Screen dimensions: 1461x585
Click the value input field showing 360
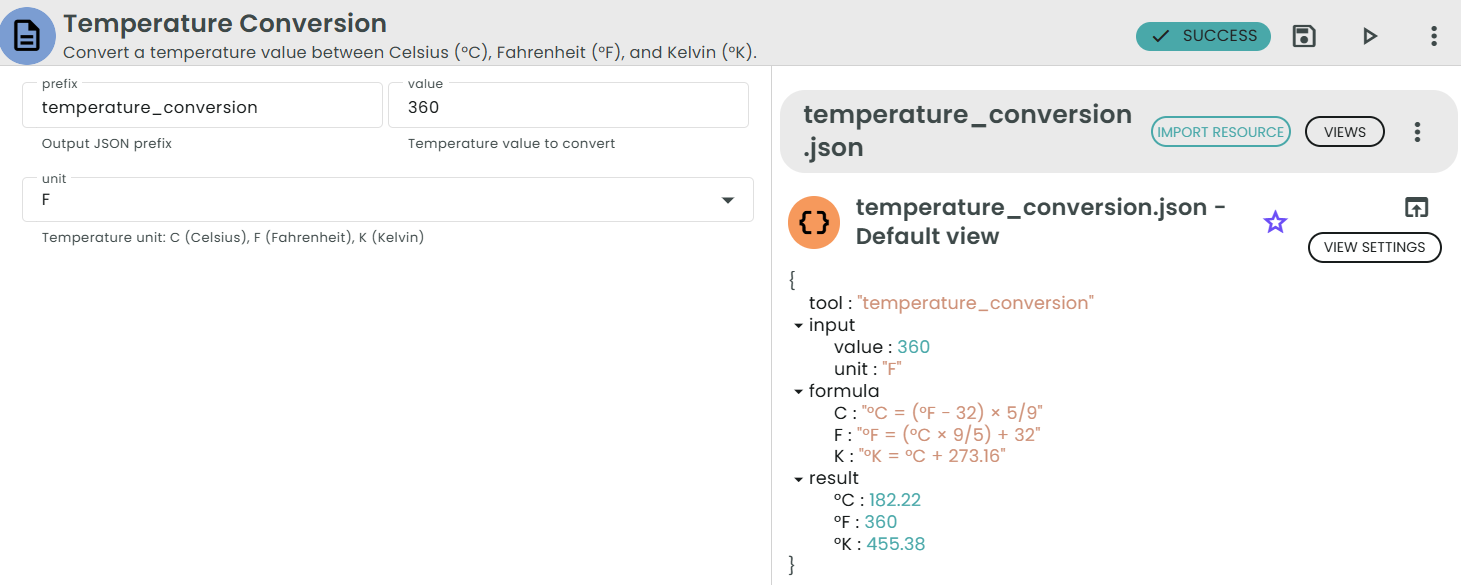point(568,105)
